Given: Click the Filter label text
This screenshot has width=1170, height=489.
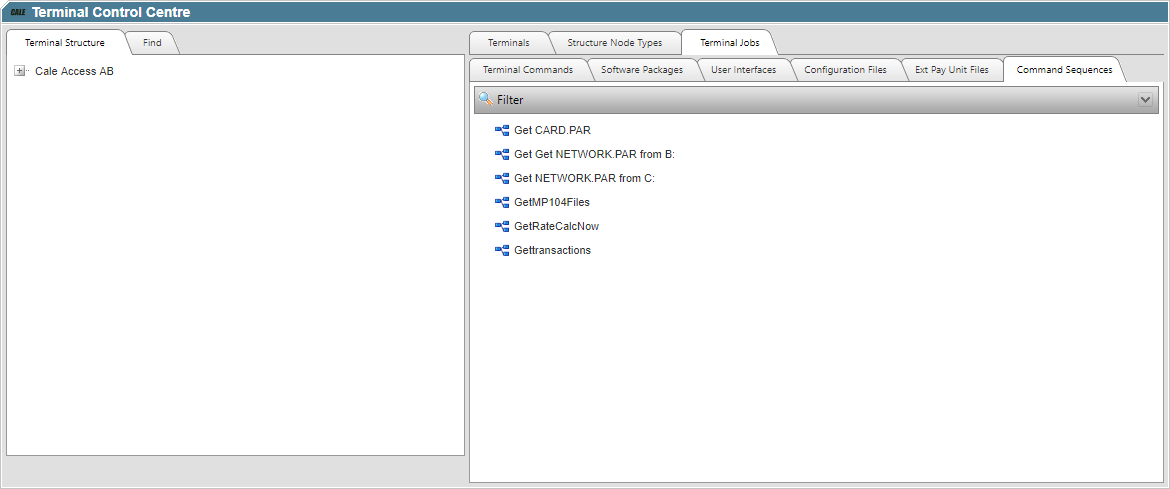Looking at the screenshot, I should pyautogui.click(x=510, y=99).
